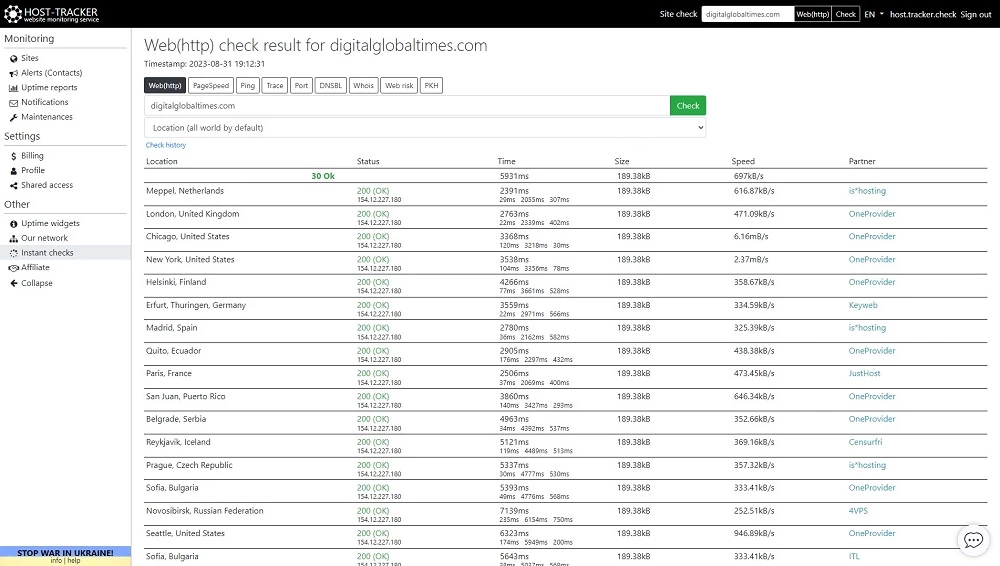The width and height of the screenshot is (1000, 566).
Task: Click the help link in banner
Action: pos(74,561)
